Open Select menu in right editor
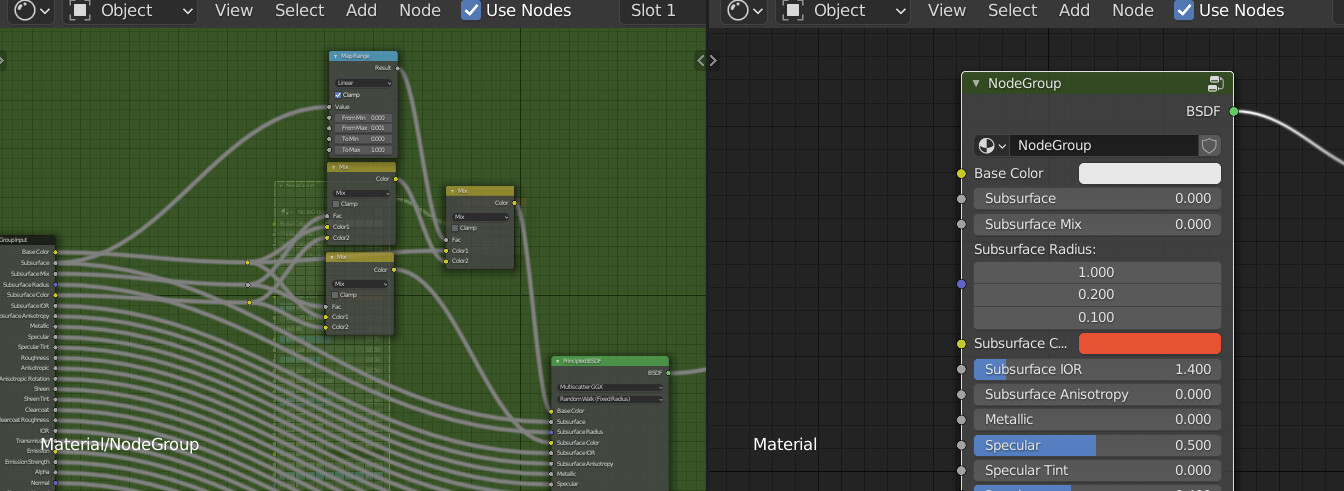Viewport: 1344px width, 491px height. pos(1012,10)
